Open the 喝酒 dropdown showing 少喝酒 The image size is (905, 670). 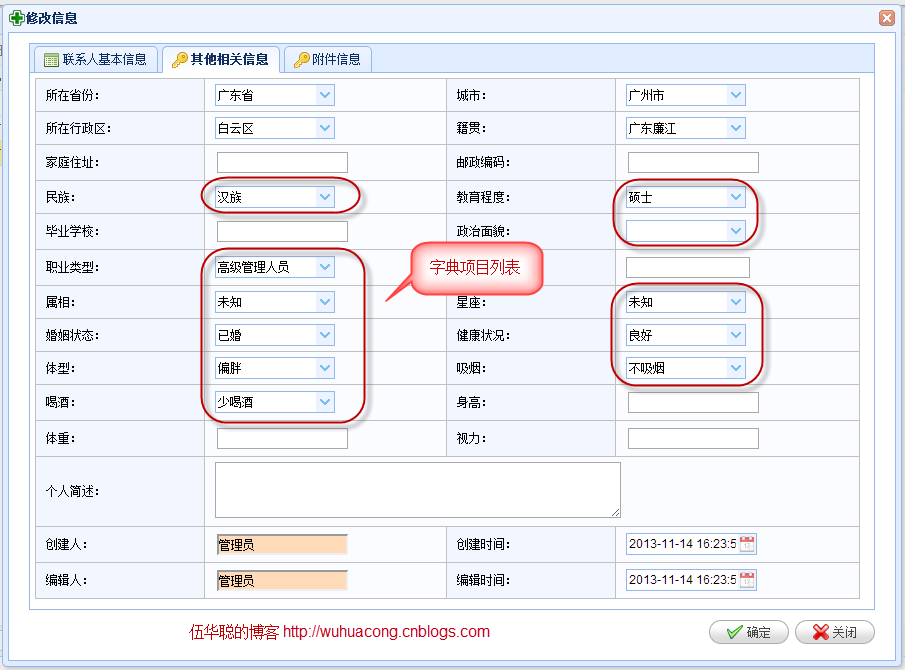click(x=326, y=402)
